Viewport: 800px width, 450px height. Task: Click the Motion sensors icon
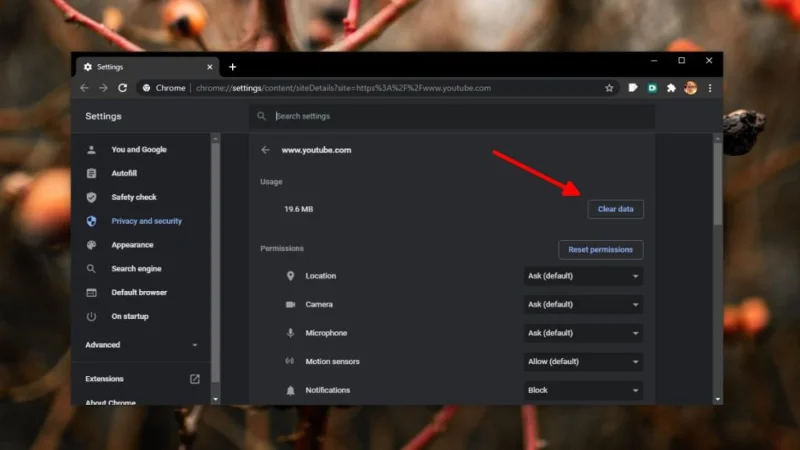pos(290,361)
